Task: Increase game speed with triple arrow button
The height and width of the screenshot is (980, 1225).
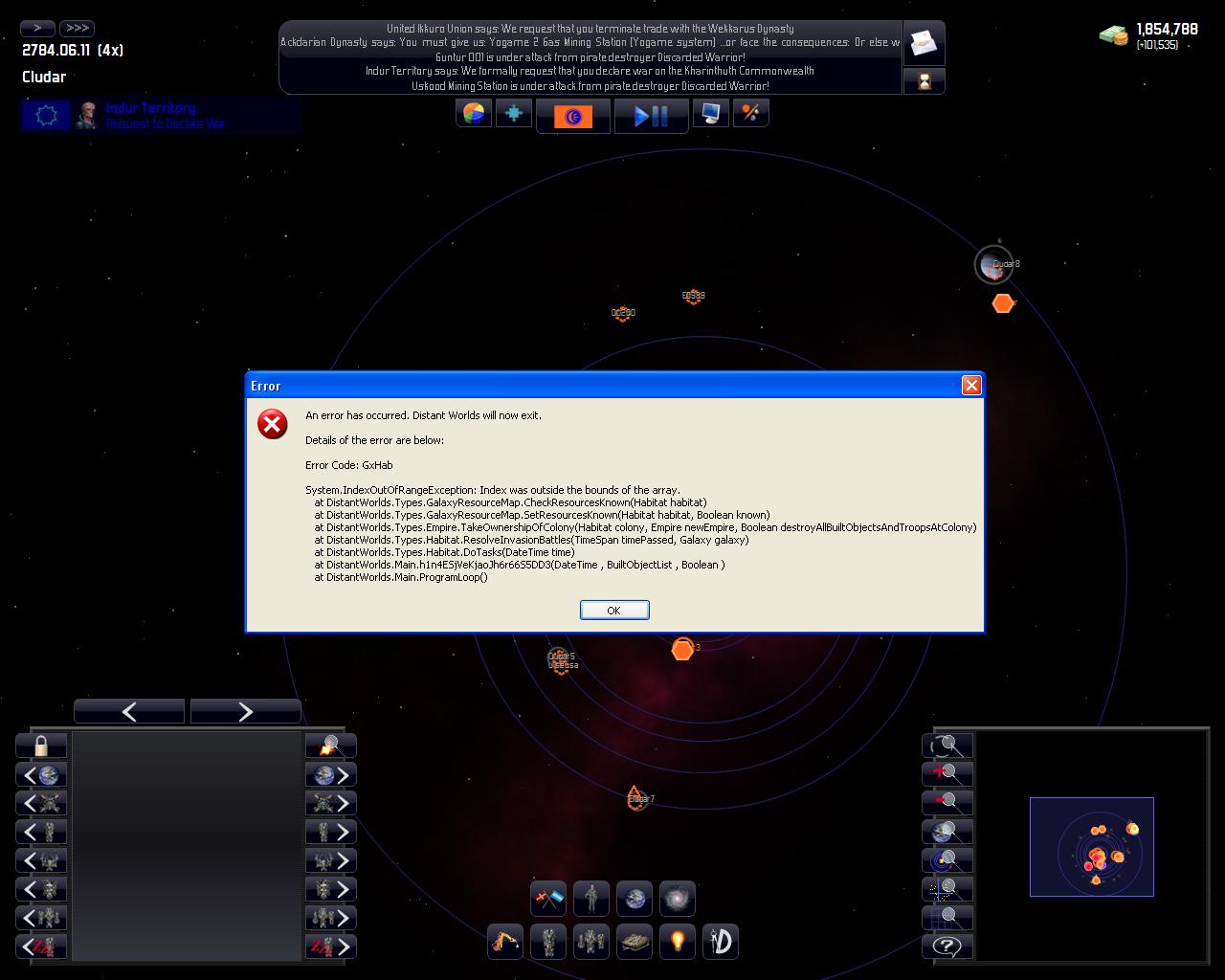Action: tap(77, 28)
